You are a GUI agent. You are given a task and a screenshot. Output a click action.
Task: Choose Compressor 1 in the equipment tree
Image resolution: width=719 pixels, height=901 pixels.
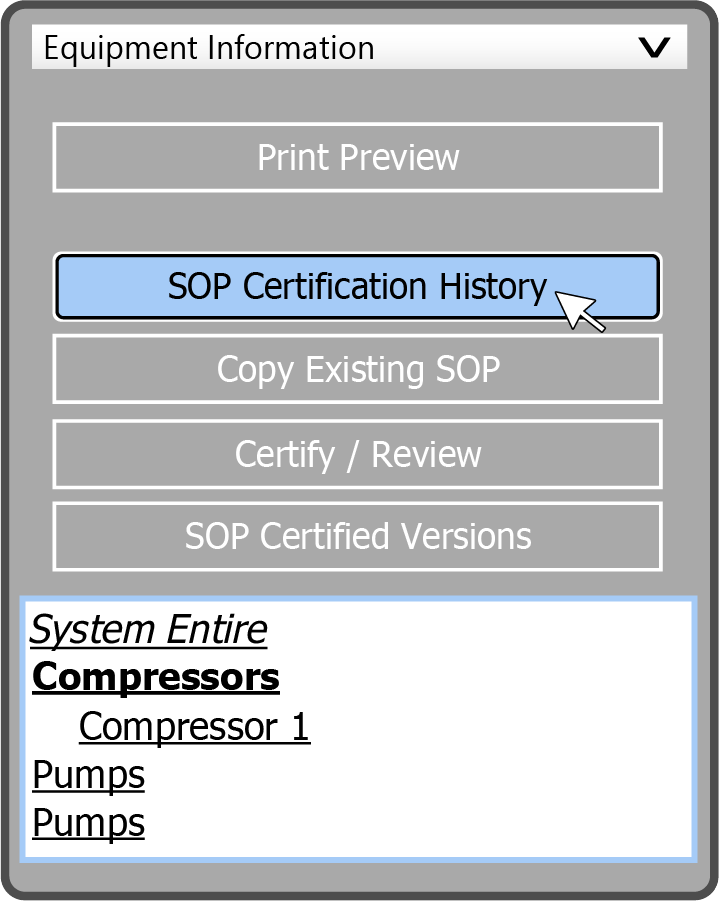(x=194, y=727)
